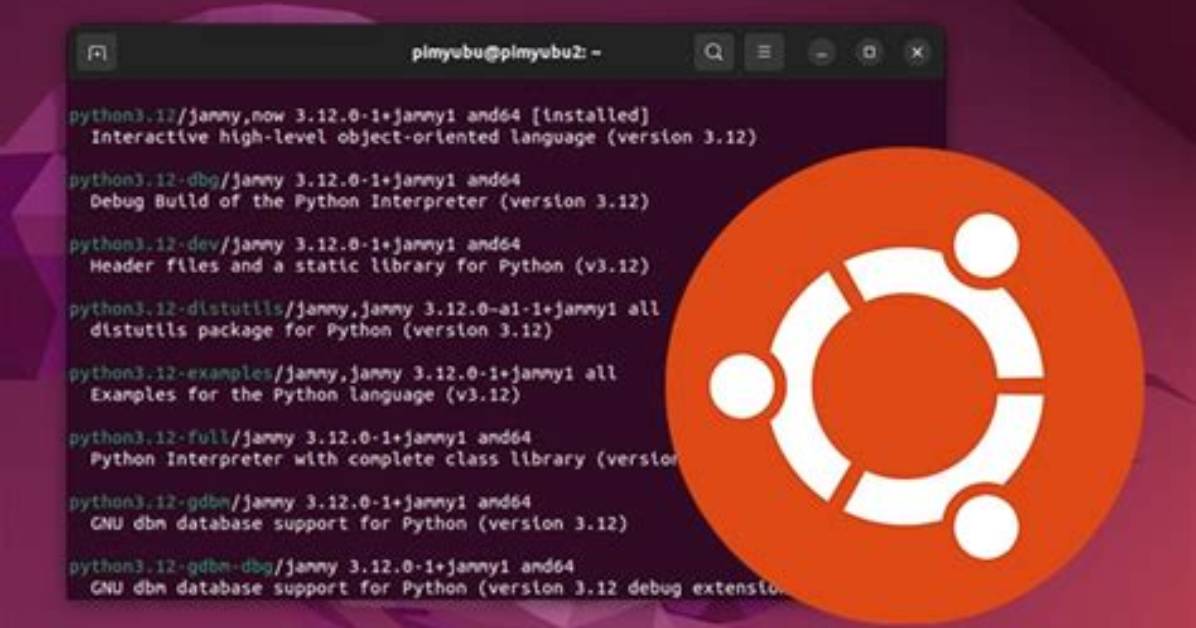Select the 'Interactive high-level object-oriented language' line
Image resolution: width=1196 pixels, height=628 pixels.
tap(423, 137)
